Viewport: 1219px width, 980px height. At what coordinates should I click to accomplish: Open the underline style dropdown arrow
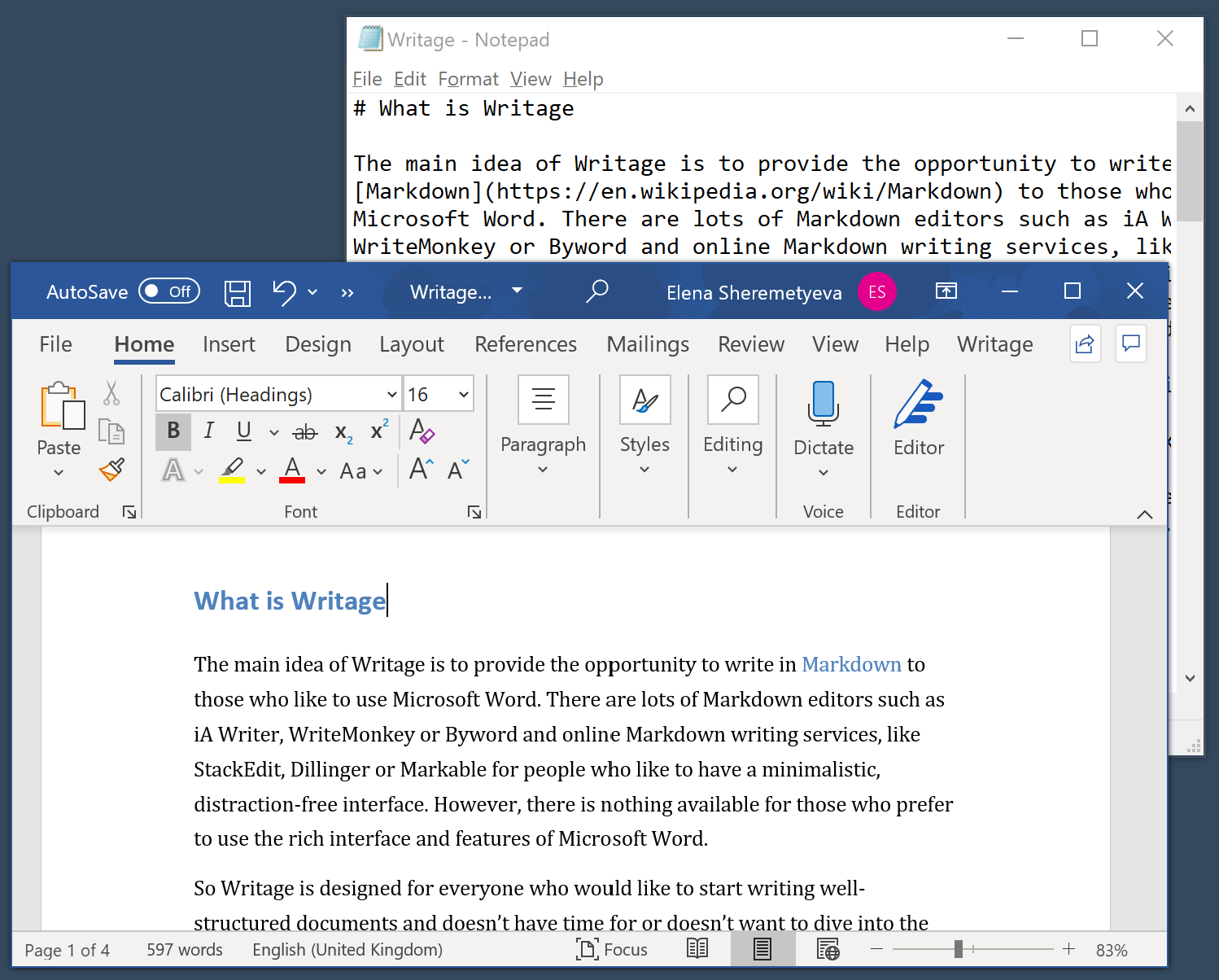274,432
